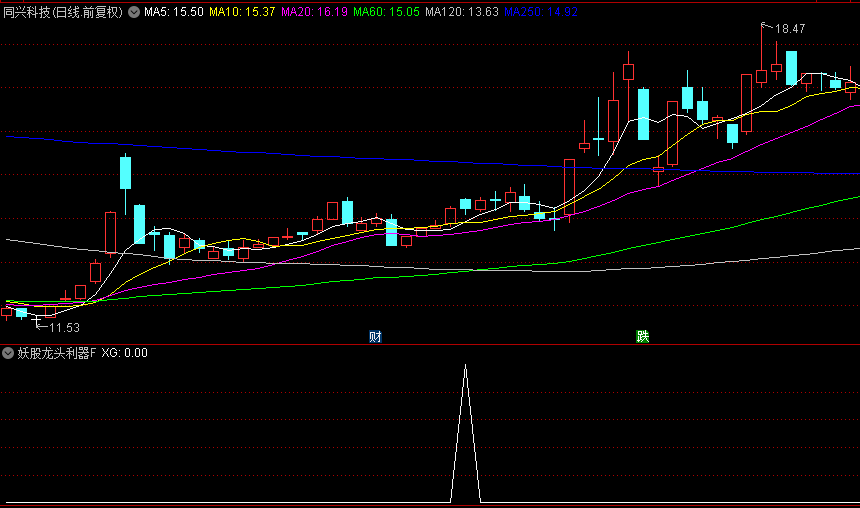
Task: Click the divider between chart and indicator panel
Action: 430,344
